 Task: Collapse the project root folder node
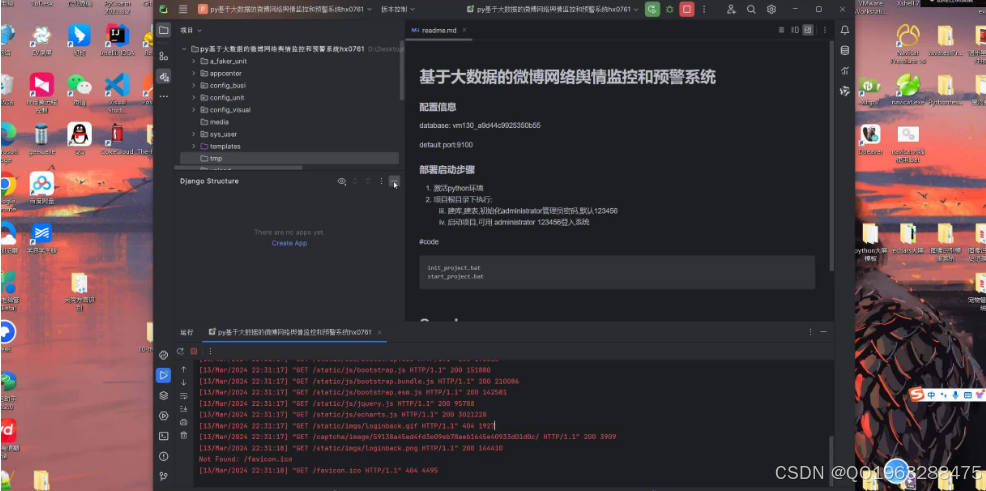click(x=184, y=49)
